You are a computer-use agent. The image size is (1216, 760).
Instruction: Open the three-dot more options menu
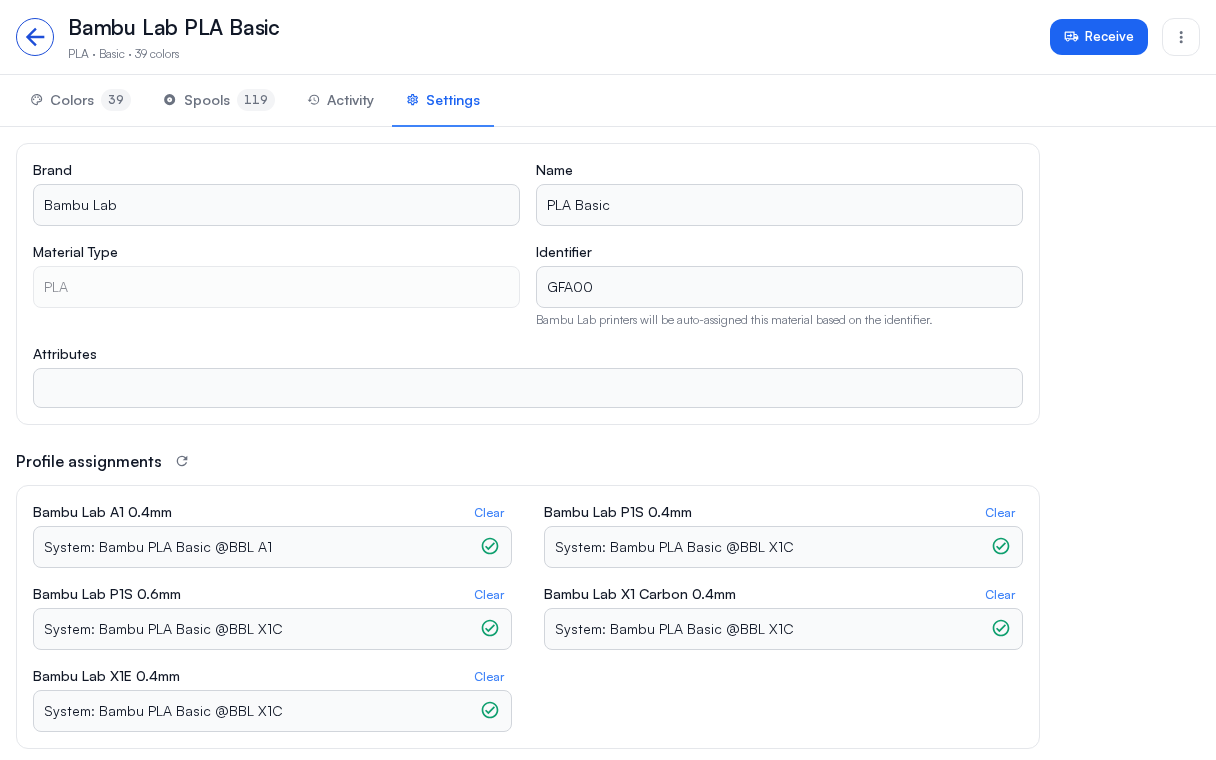tap(1181, 37)
